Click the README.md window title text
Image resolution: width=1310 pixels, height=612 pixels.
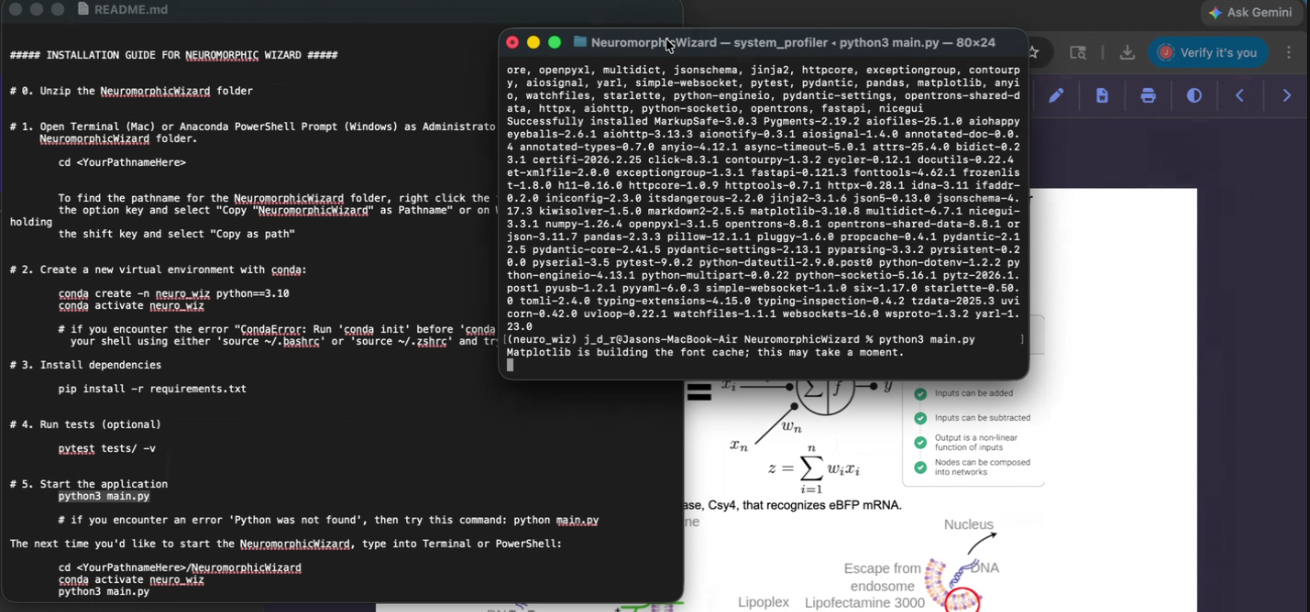click(x=131, y=10)
